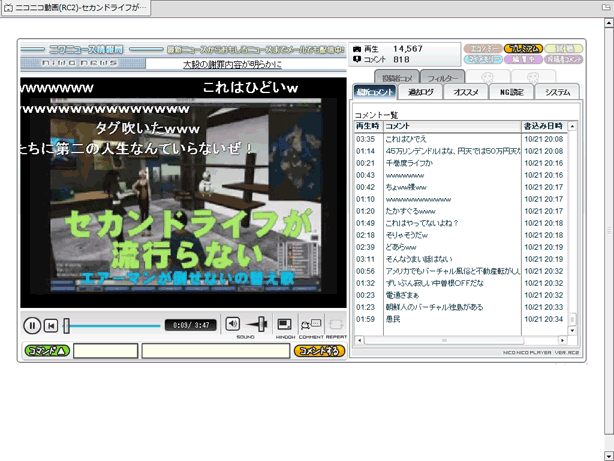Select the comment row at 01:10
This screenshot has height=461, width=614.
point(460,199)
